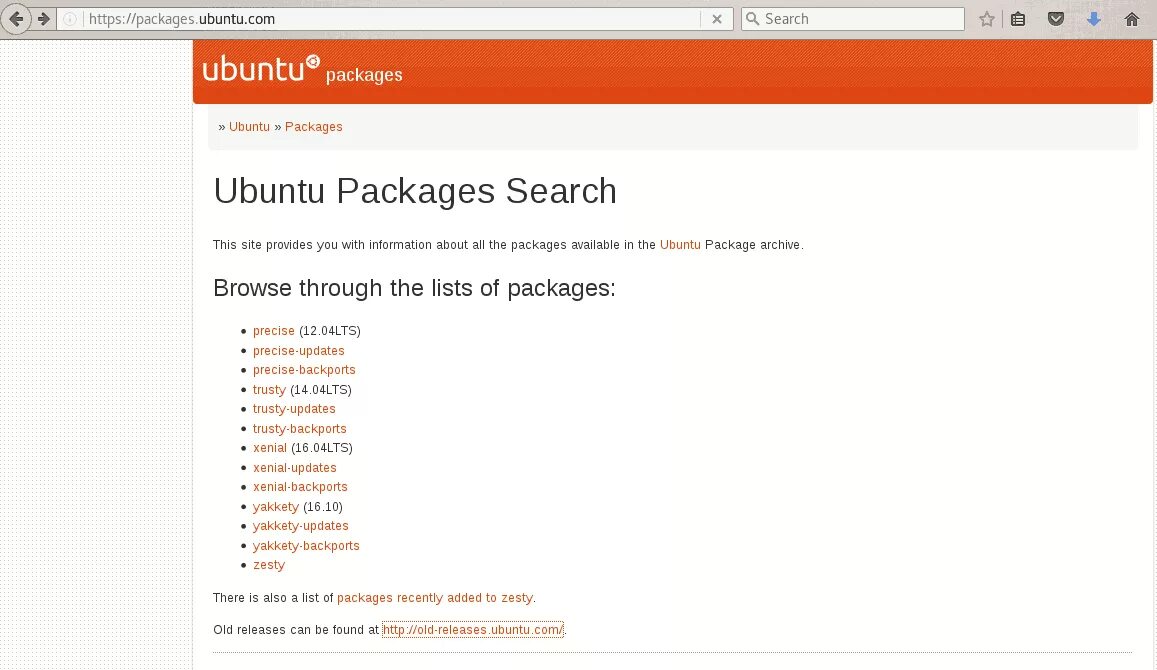Viewport: 1157px width, 670px height.
Task: Click the 'Ubuntu Packages Search' heading
Action: 415,191
